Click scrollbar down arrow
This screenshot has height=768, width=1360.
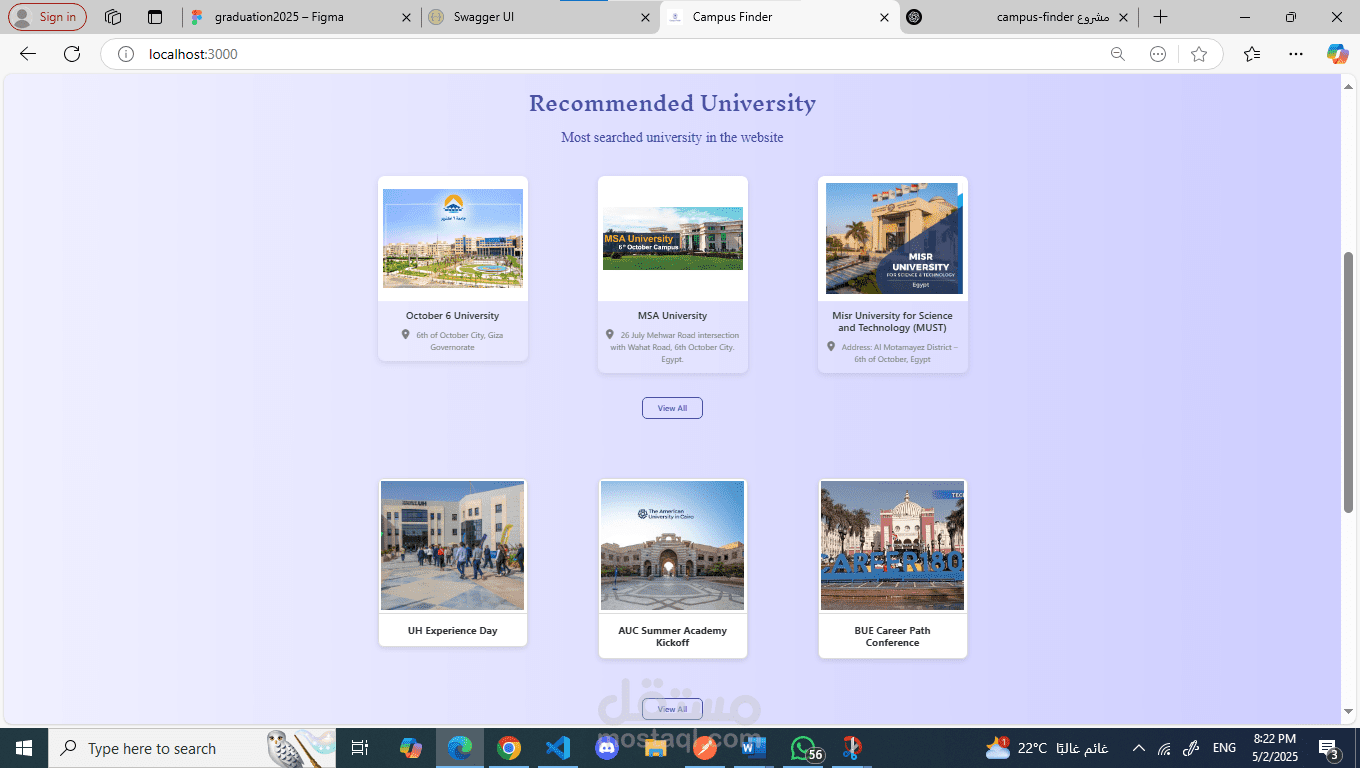[1348, 712]
